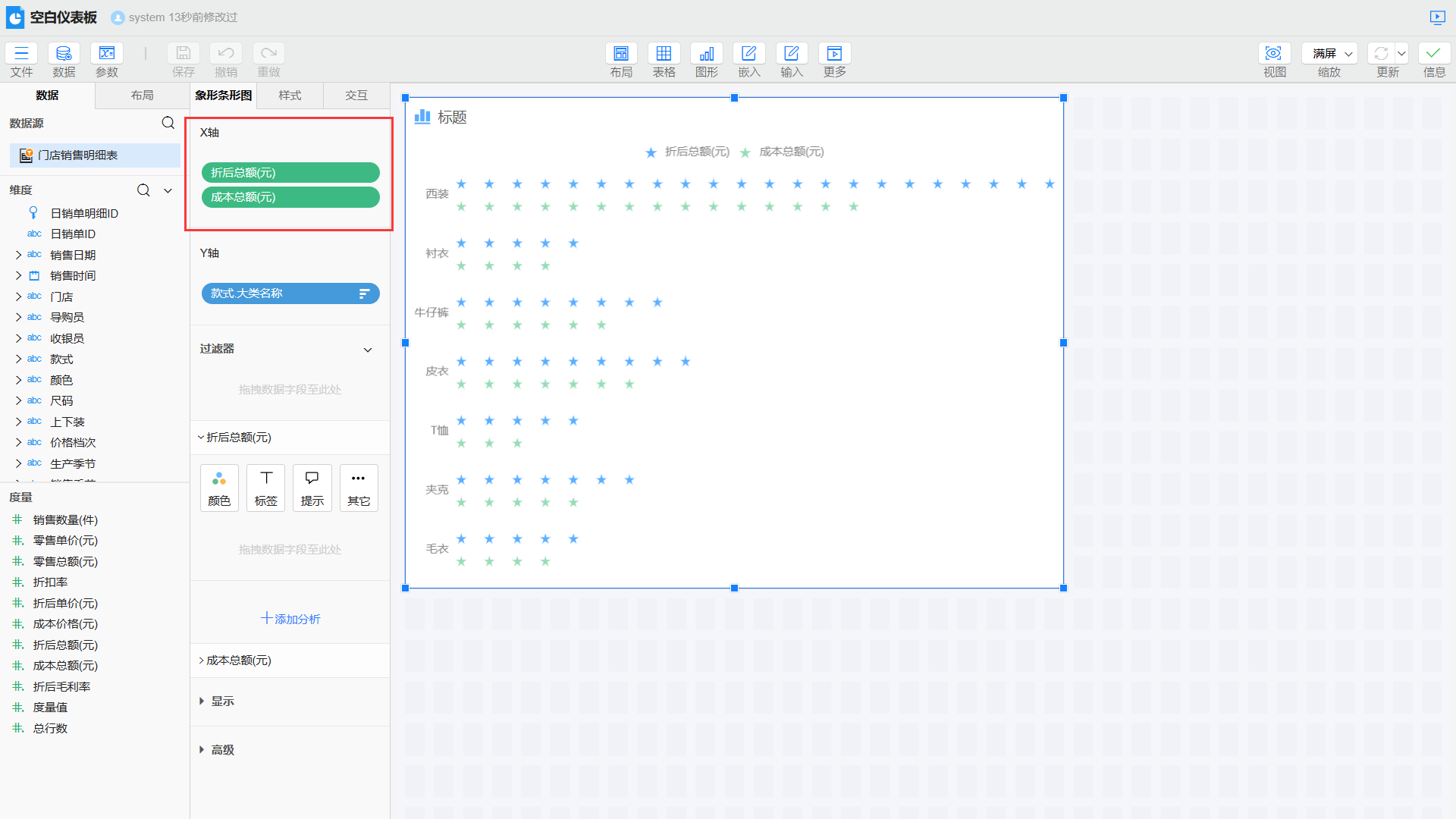Click the 视图 view icon
The width and height of the screenshot is (1456, 819).
tap(1274, 53)
